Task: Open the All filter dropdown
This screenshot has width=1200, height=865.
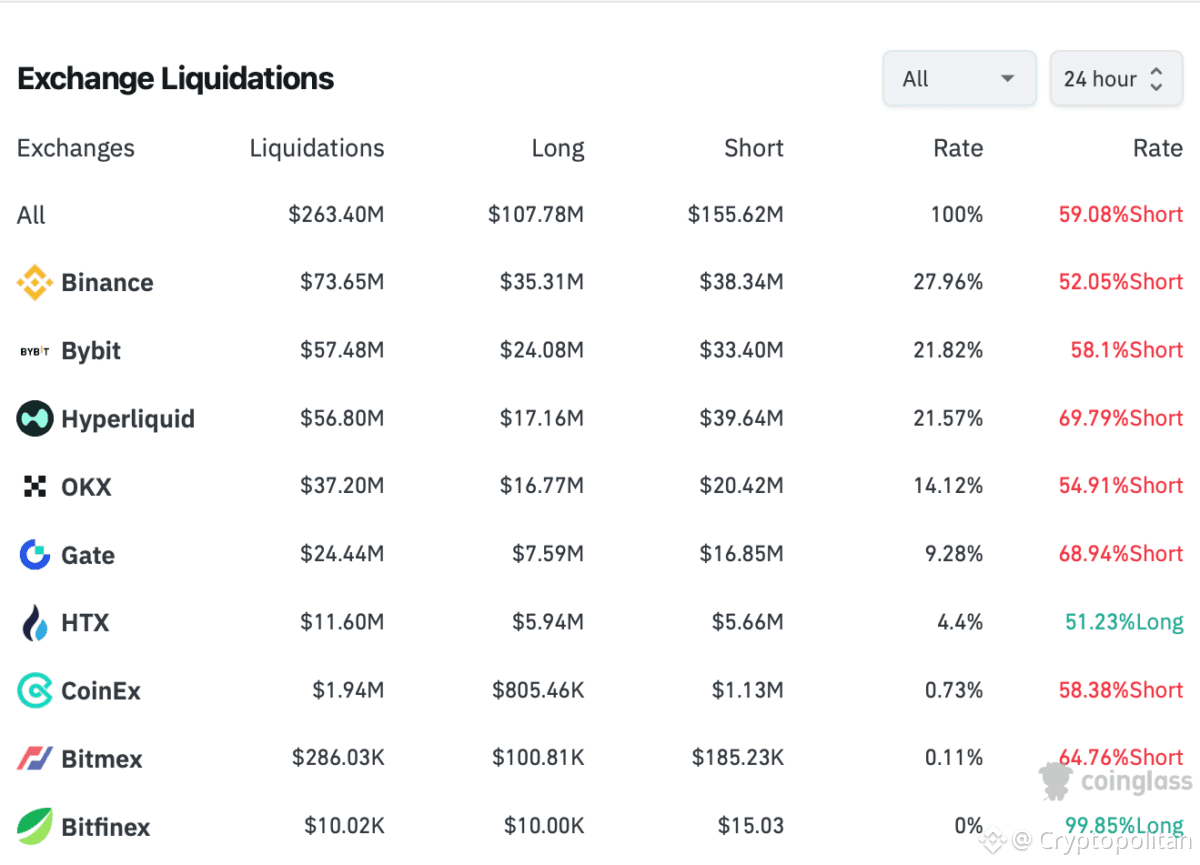Action: coord(959,79)
